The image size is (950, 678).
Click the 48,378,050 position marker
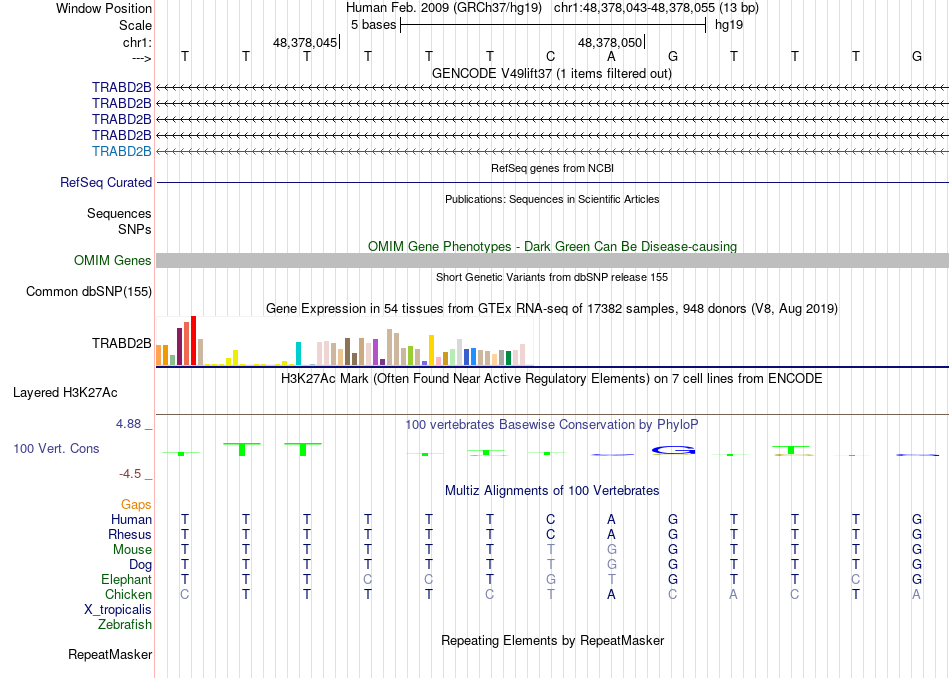pyautogui.click(x=611, y=42)
